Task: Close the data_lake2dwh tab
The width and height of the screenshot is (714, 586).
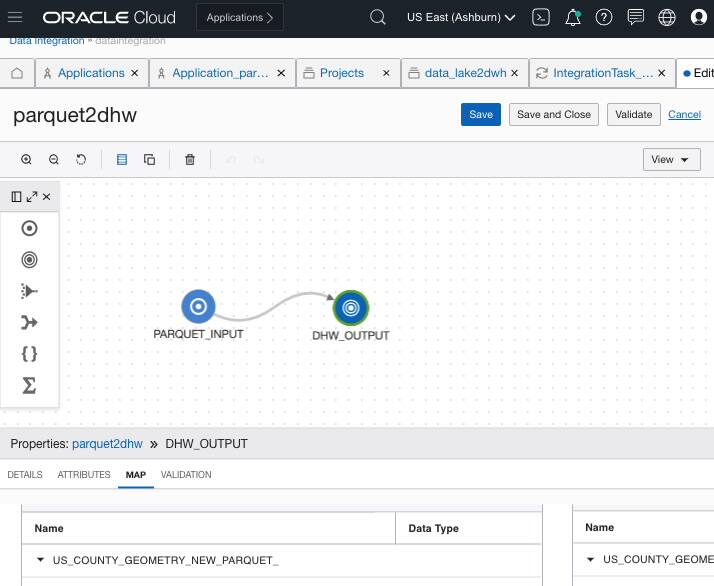Action: (x=515, y=73)
